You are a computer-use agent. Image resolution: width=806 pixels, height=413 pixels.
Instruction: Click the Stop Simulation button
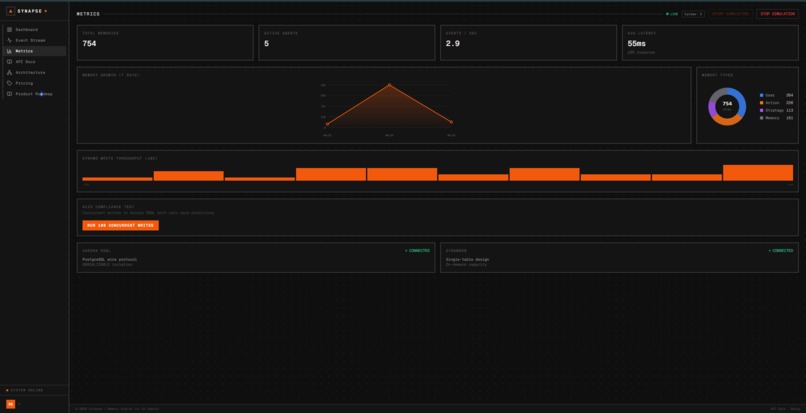click(x=777, y=14)
